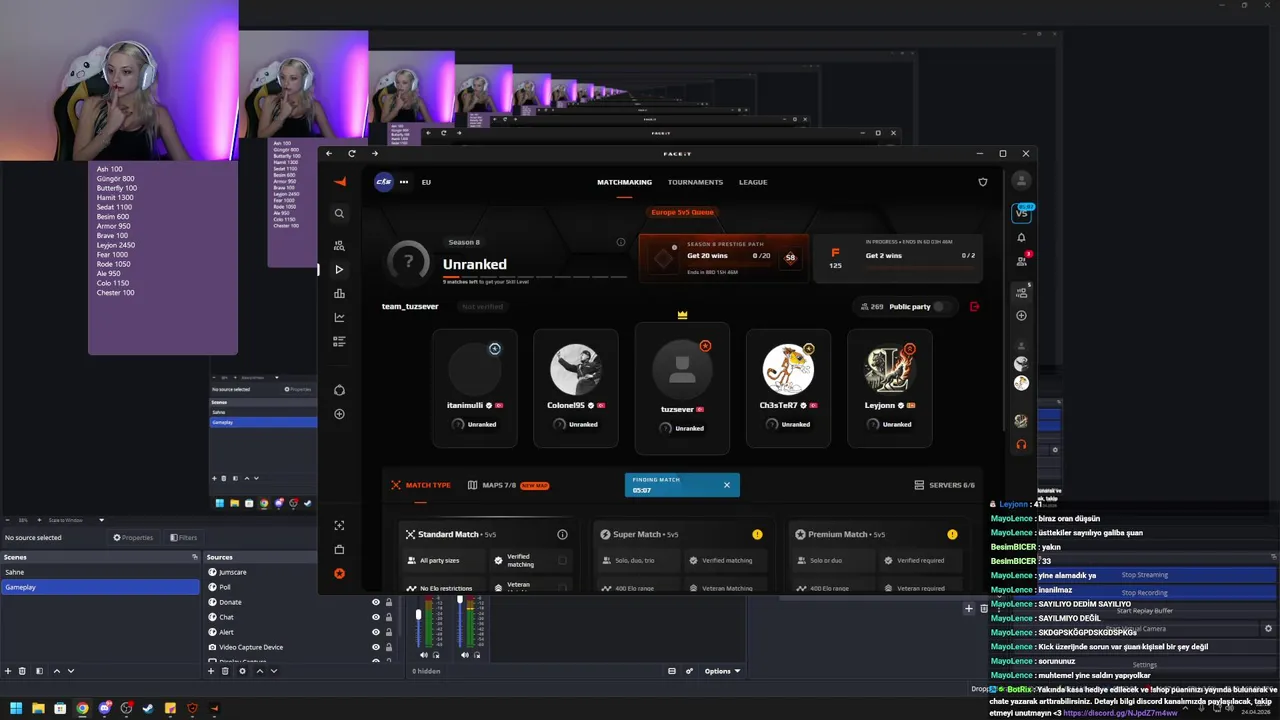The width and height of the screenshot is (1280, 720).
Task: Toggle the Public party switch
Action: (942, 306)
